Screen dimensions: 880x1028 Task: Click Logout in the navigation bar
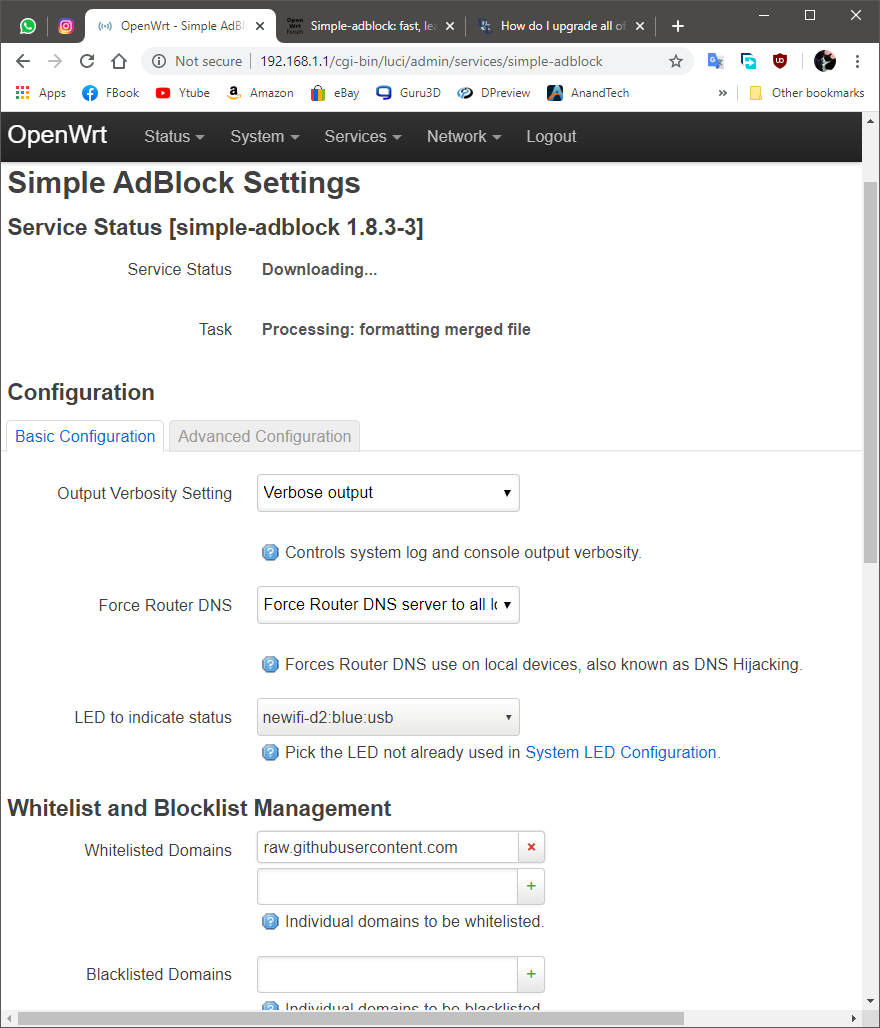click(x=551, y=136)
